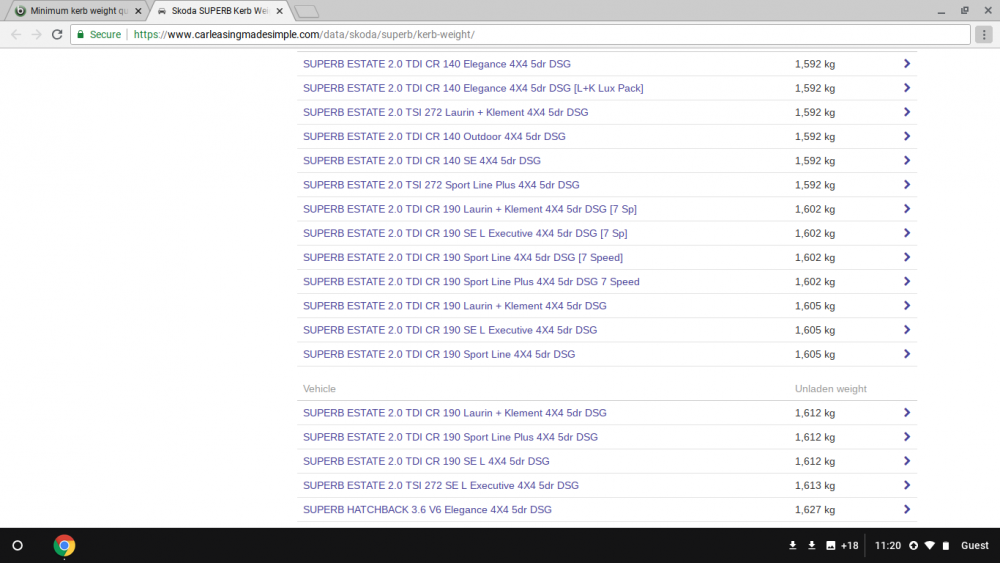Open 190 Sport Line Plus 1,612 kg link
Image resolution: width=1000 pixels, height=563 pixels.
[x=450, y=437]
